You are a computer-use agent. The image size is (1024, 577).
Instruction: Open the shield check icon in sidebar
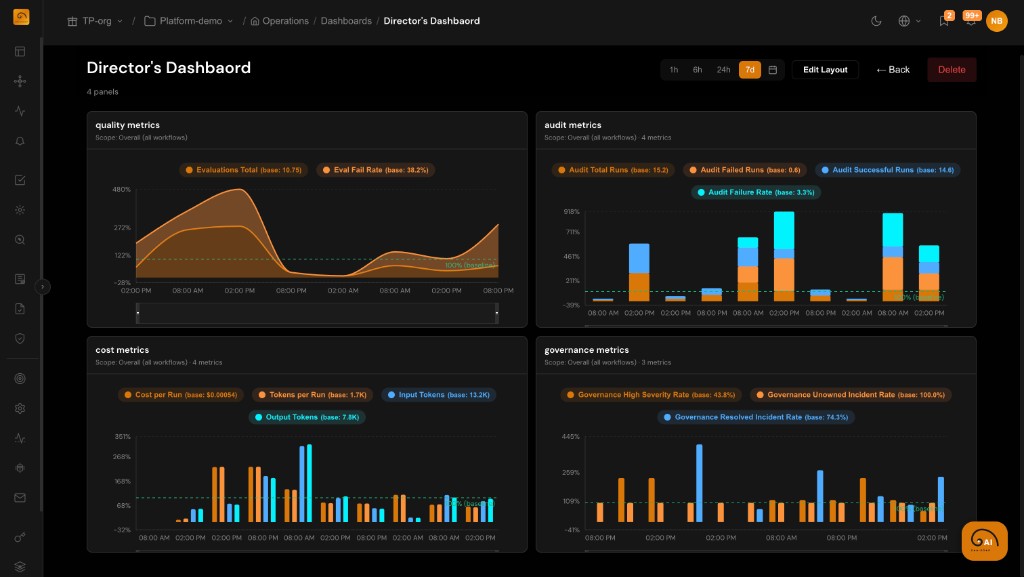click(20, 339)
